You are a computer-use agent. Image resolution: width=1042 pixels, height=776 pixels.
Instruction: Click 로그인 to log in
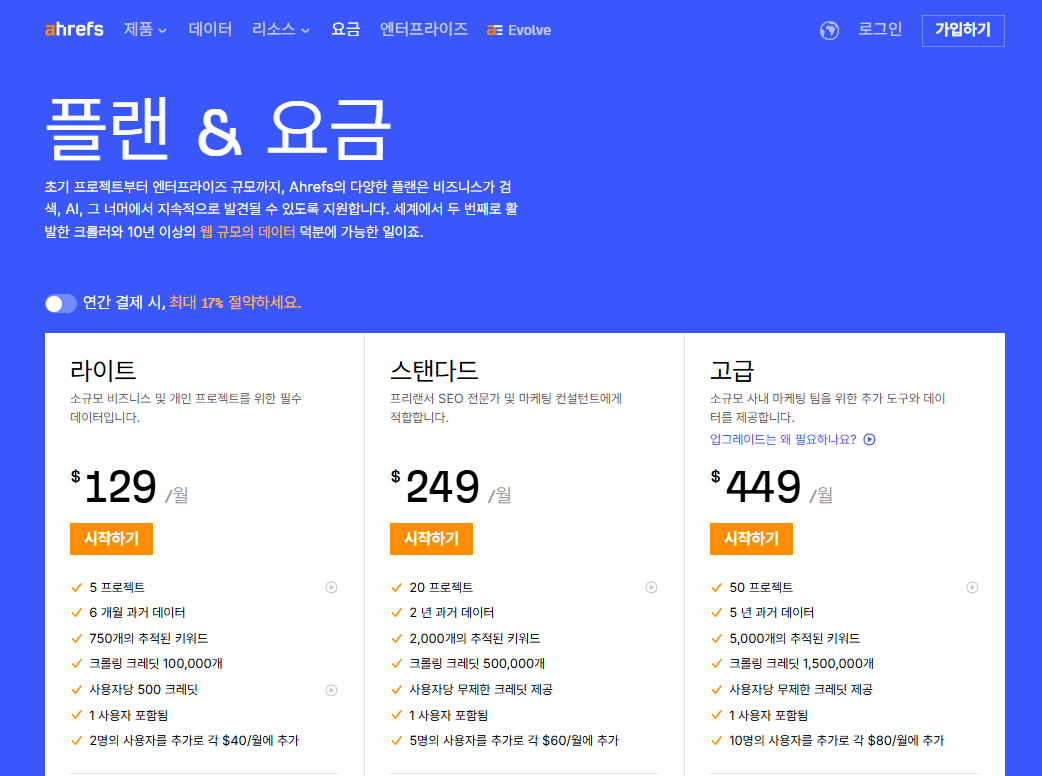879,30
